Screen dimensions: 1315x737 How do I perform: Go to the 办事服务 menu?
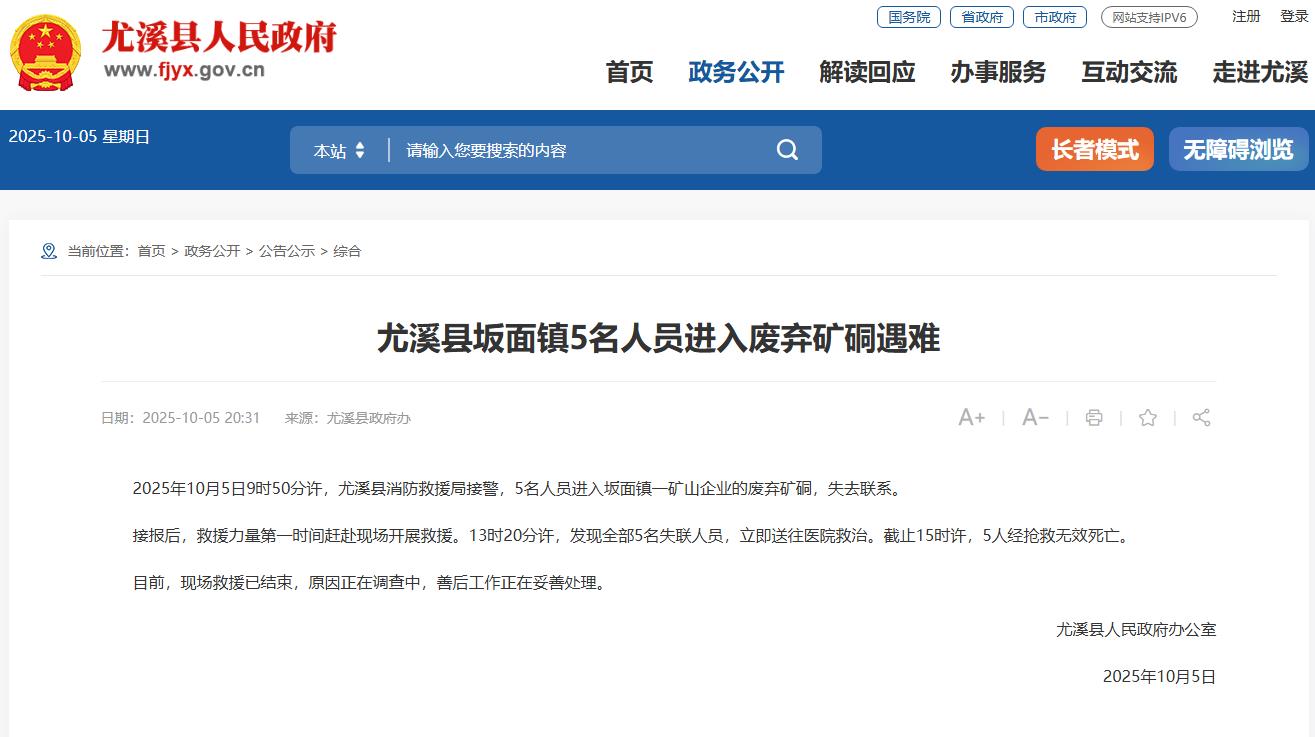click(998, 72)
